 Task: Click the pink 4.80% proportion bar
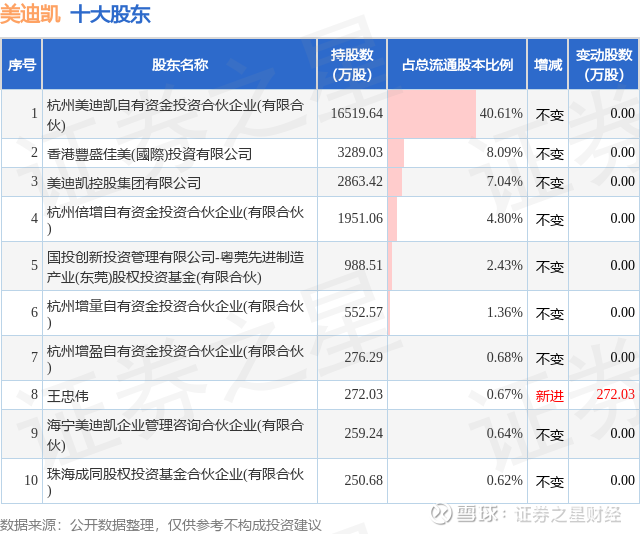393,219
